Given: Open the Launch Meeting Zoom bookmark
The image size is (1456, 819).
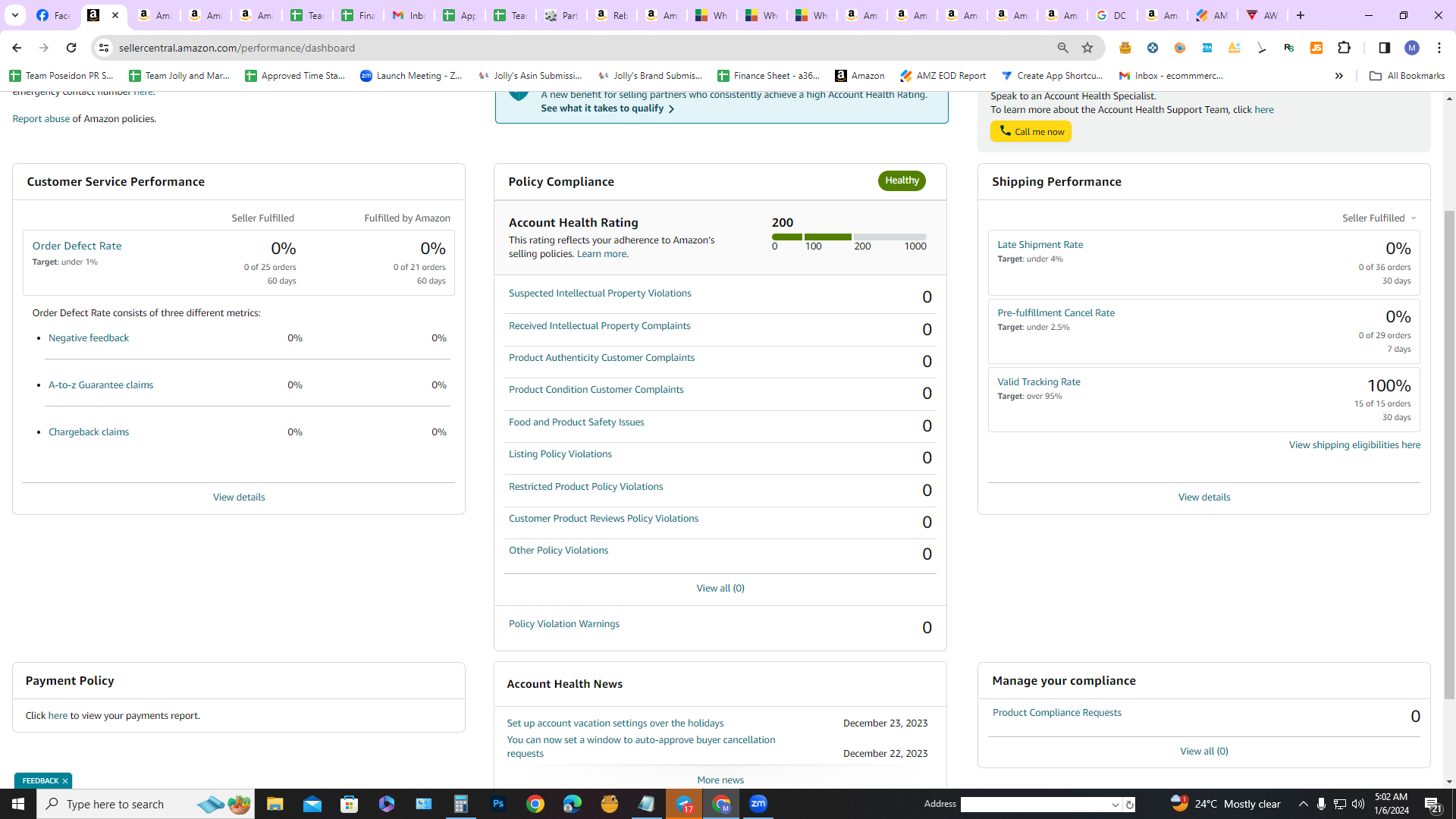Looking at the screenshot, I should (411, 76).
